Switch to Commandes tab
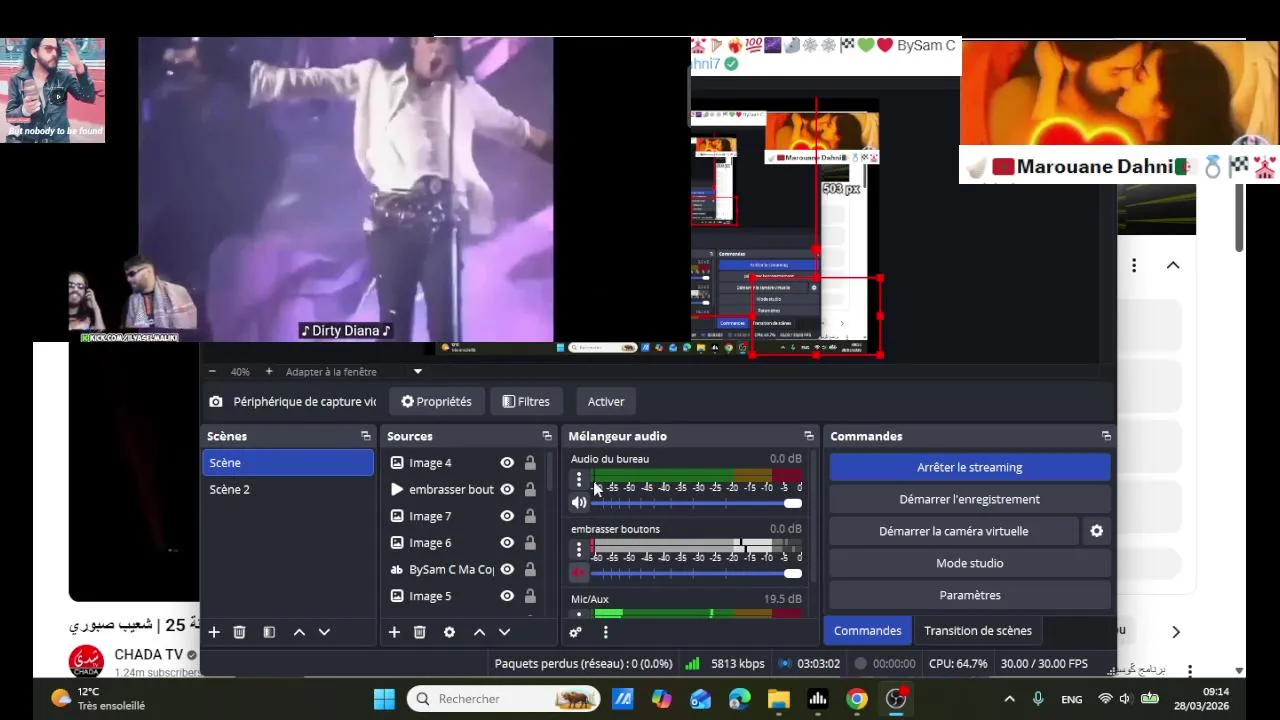Viewport: 1280px width, 720px height. (x=867, y=631)
